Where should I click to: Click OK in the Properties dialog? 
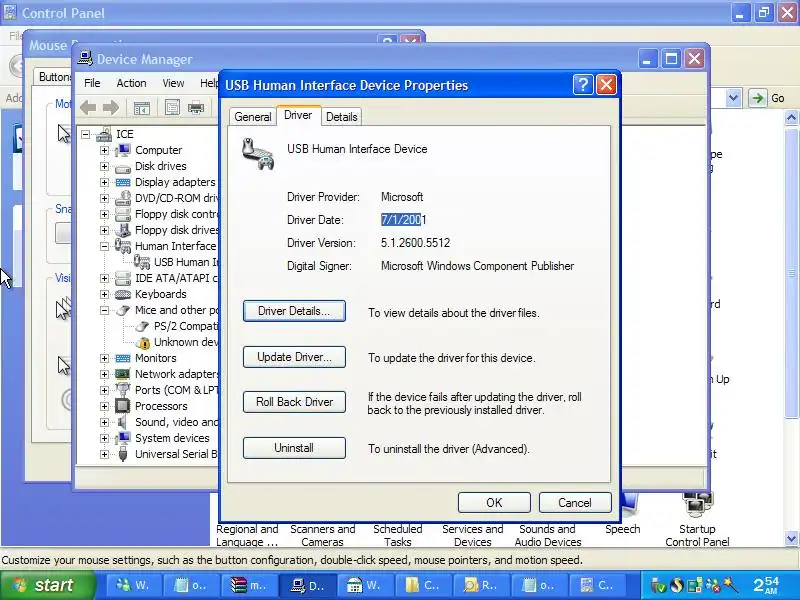click(494, 503)
